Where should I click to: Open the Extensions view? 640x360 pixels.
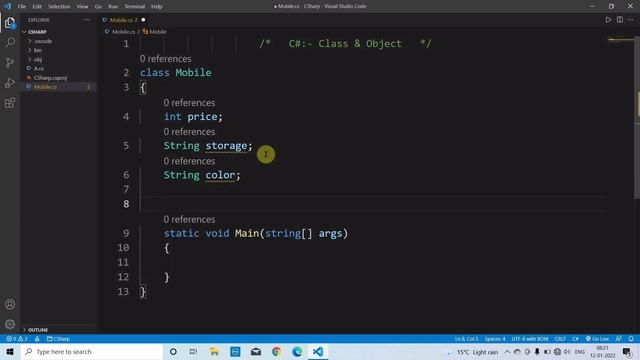[10, 102]
